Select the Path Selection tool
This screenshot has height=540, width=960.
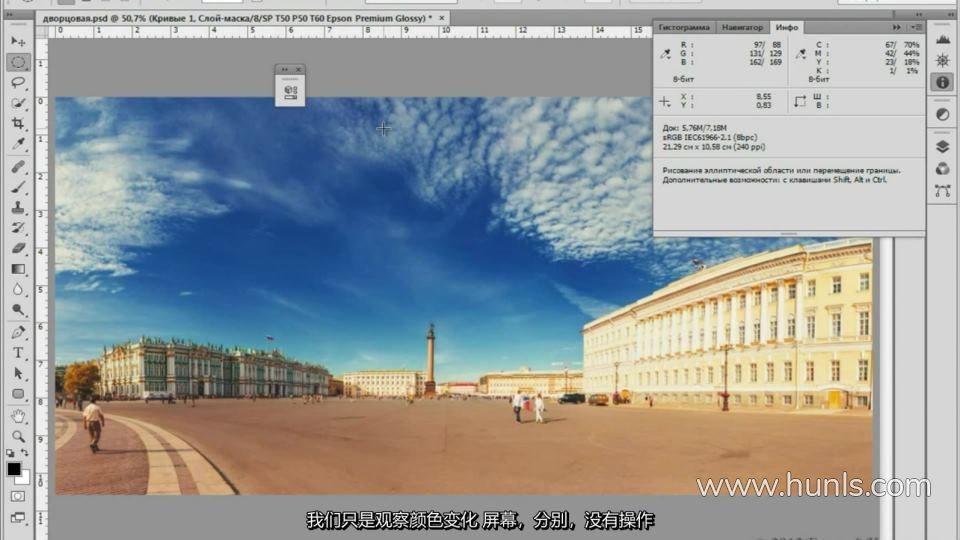pos(18,373)
